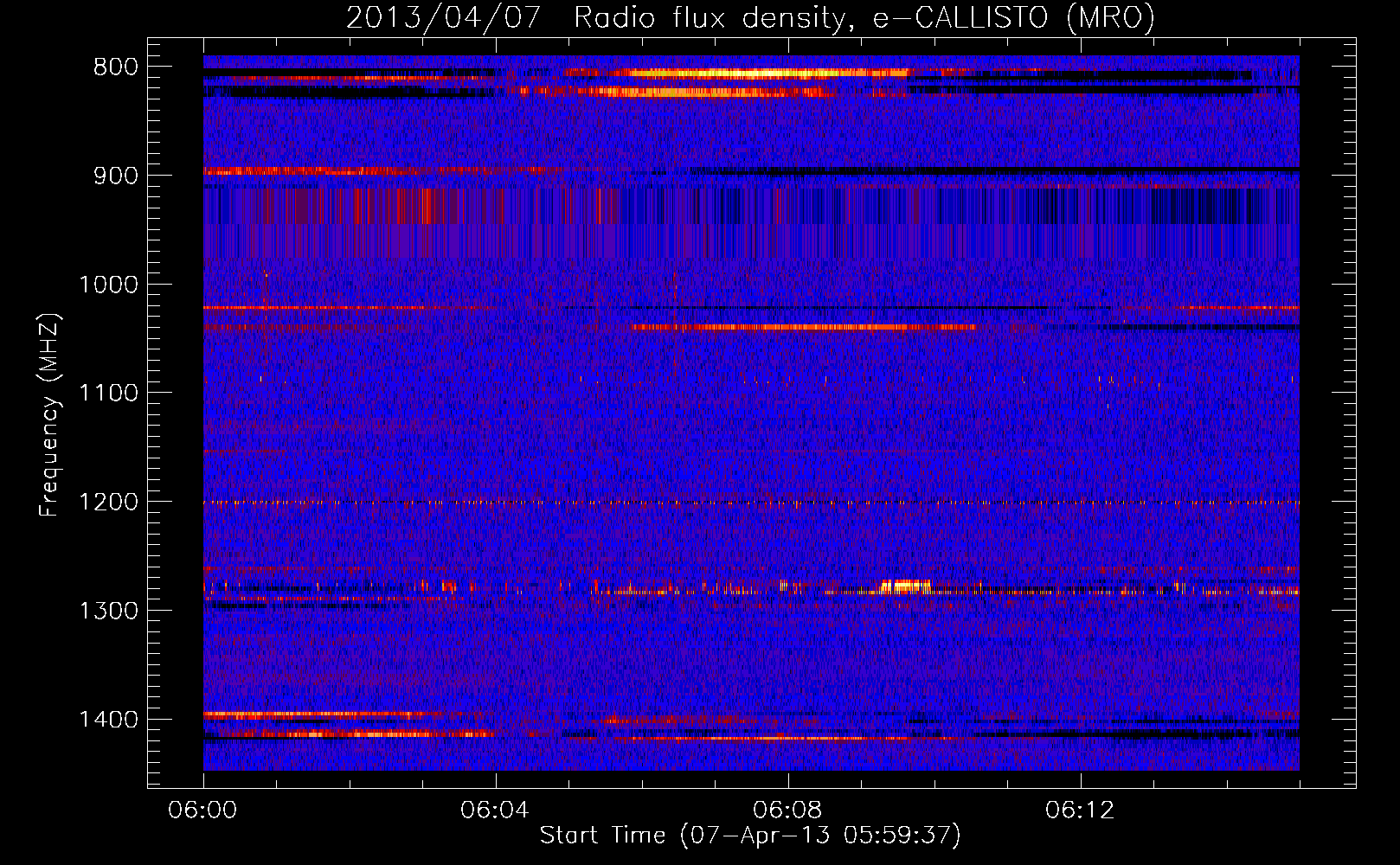Click the bright yellow burst near 1280 MHz
The image size is (1400, 865).
[904, 586]
